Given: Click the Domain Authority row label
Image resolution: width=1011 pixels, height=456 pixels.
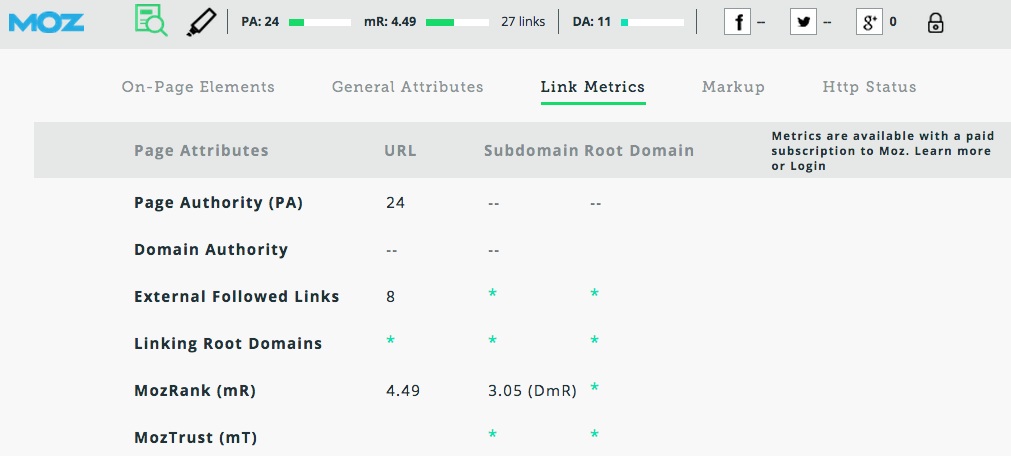Looking at the screenshot, I should (x=211, y=250).
